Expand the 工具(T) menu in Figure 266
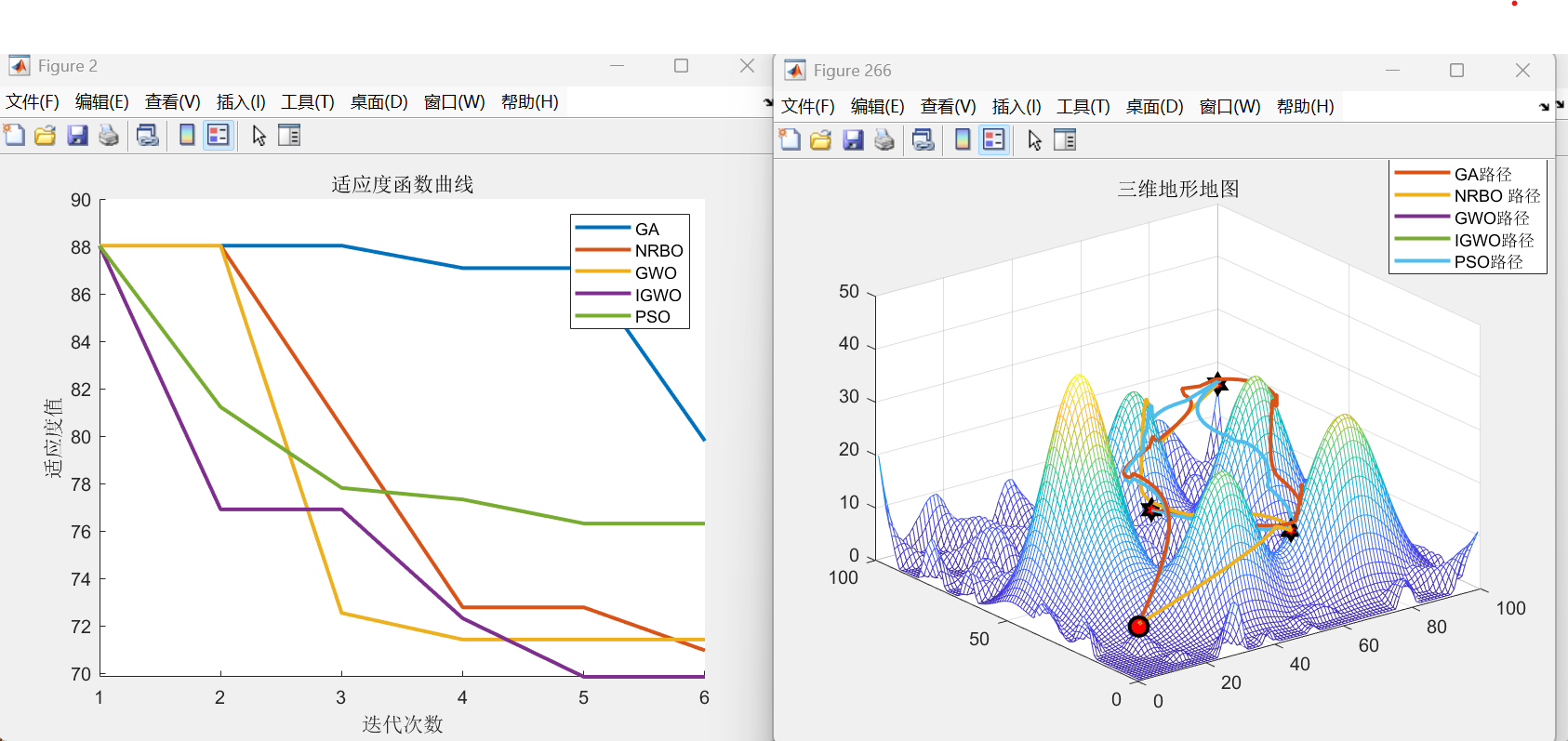The image size is (1568, 741). (1083, 107)
